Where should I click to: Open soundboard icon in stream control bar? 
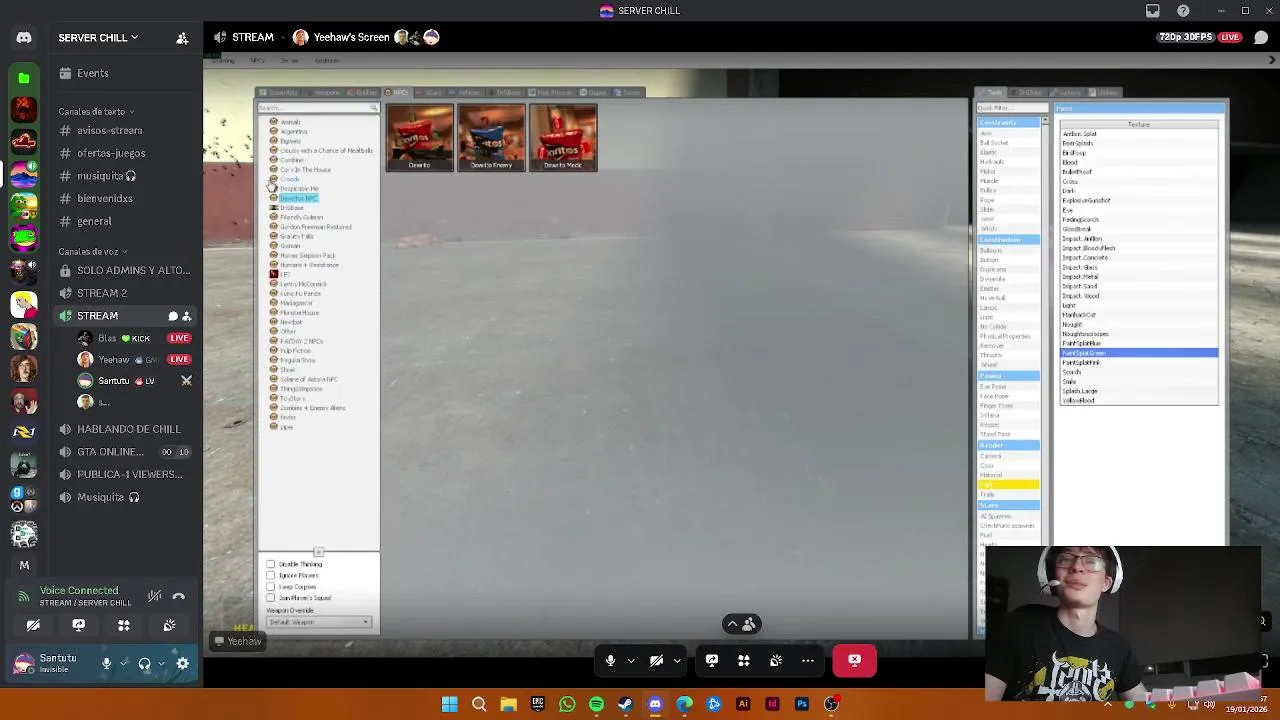click(x=776, y=661)
